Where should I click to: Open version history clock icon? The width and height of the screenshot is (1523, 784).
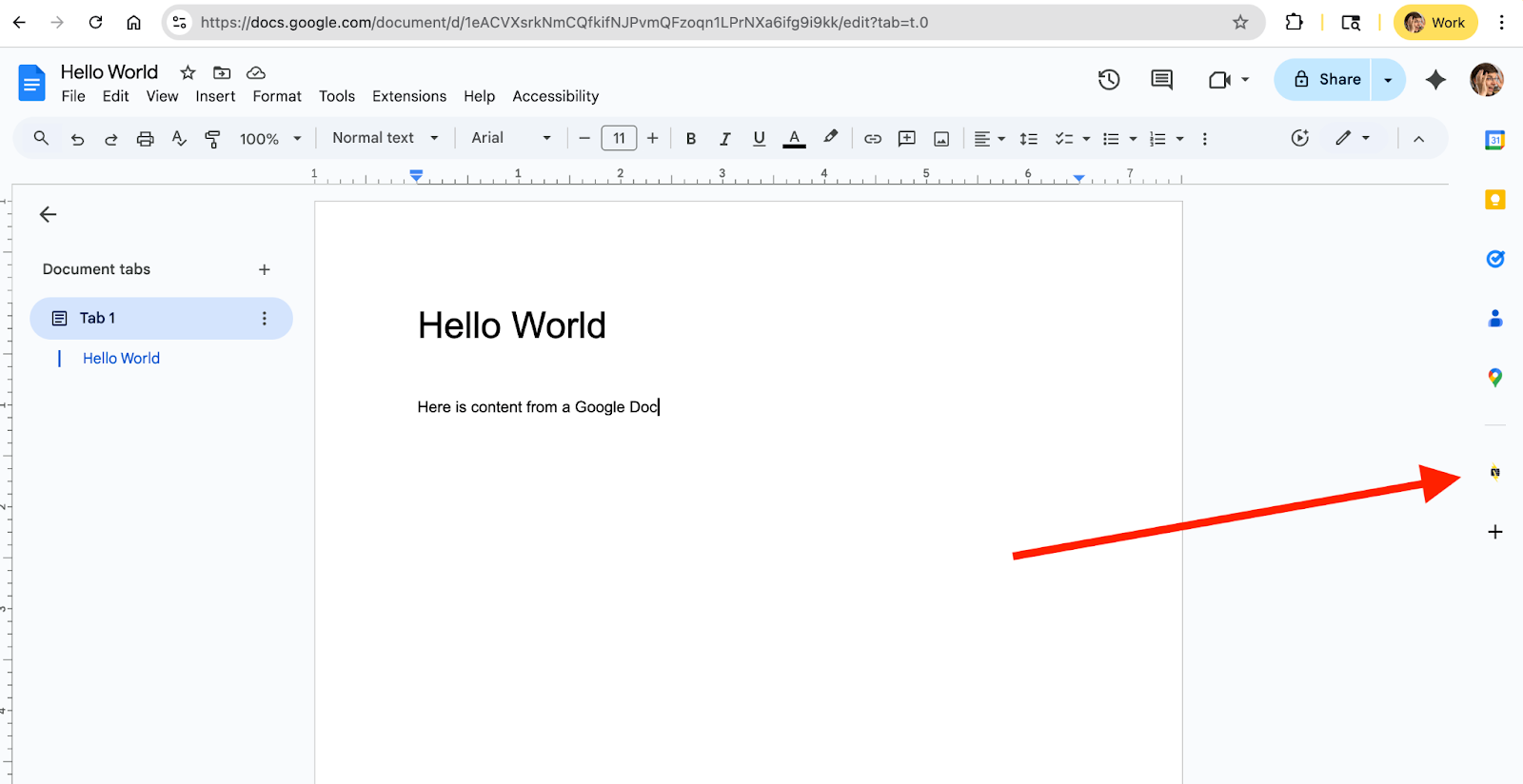1109,80
